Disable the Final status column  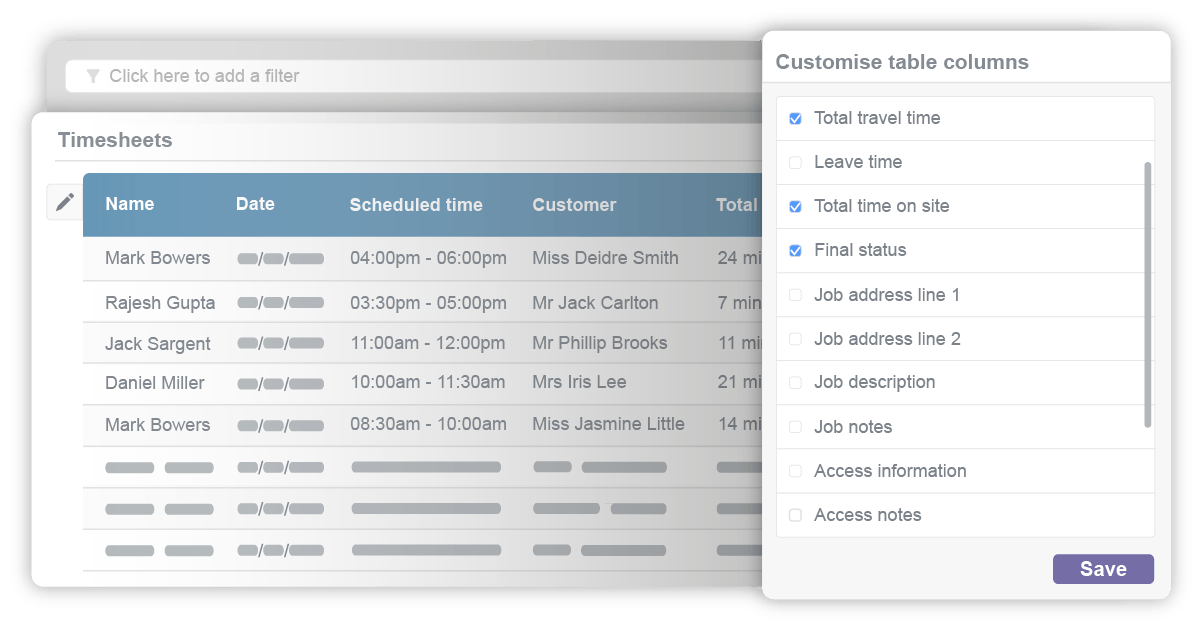click(795, 250)
